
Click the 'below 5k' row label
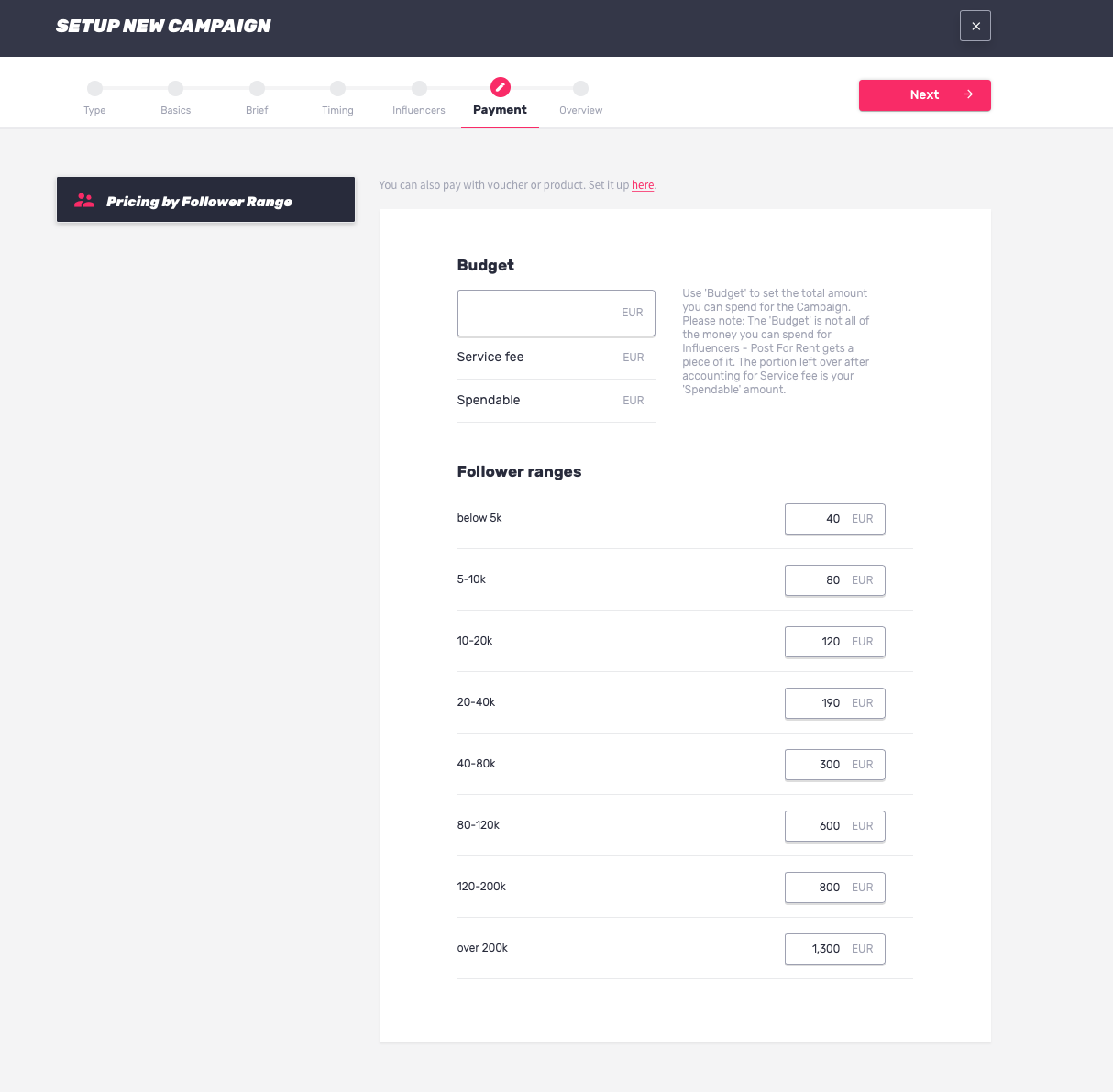pyautogui.click(x=479, y=518)
